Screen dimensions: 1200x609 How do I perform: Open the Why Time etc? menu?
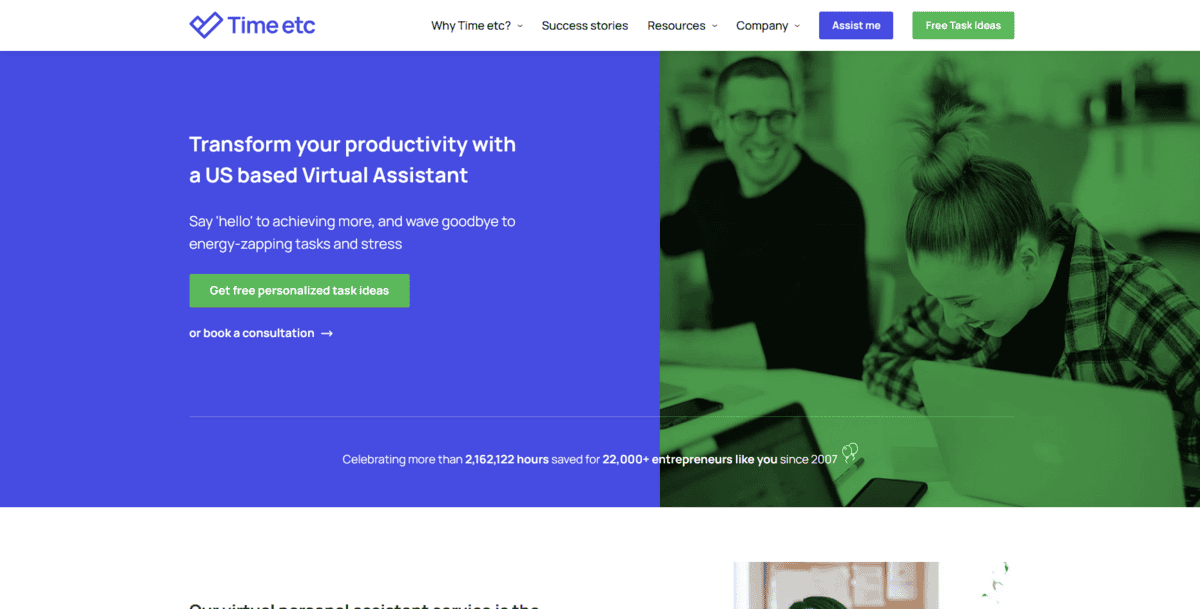470,26
